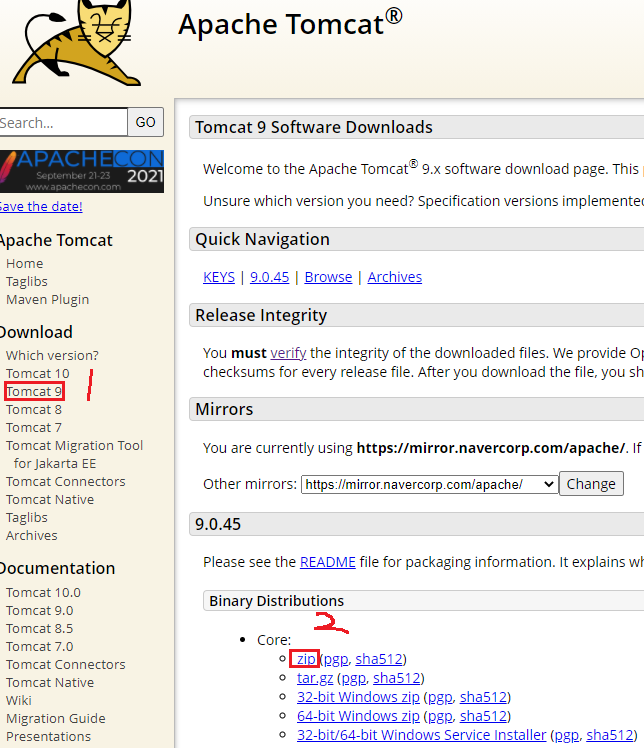Open sha512 for 32-bit Windows zip
The height and width of the screenshot is (748, 644).
[x=483, y=697]
